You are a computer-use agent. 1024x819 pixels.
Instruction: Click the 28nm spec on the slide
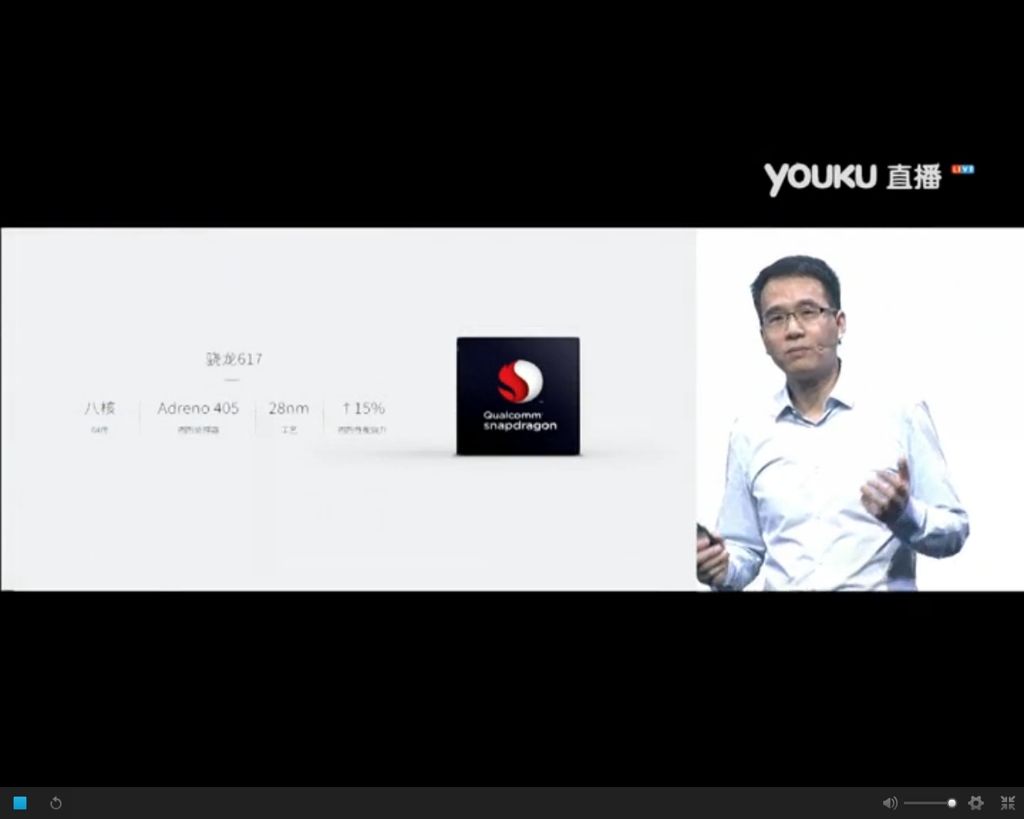click(288, 408)
